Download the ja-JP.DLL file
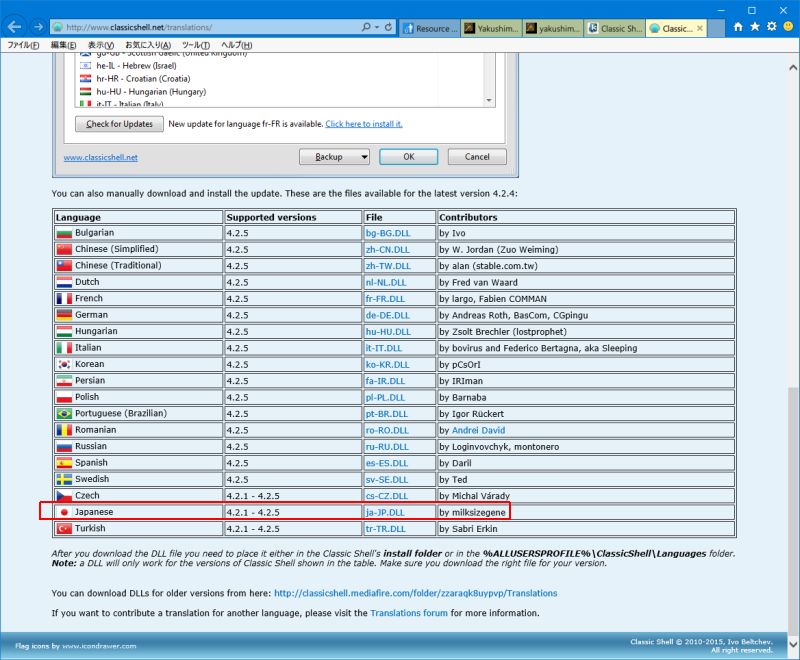 click(x=386, y=512)
